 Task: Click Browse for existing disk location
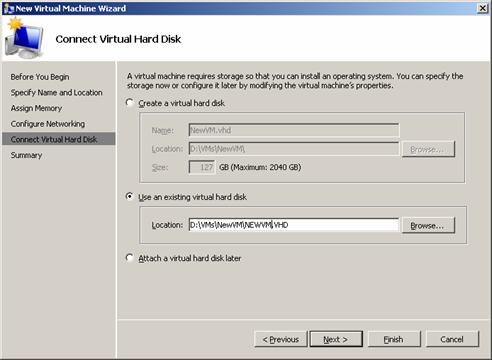[x=428, y=226]
